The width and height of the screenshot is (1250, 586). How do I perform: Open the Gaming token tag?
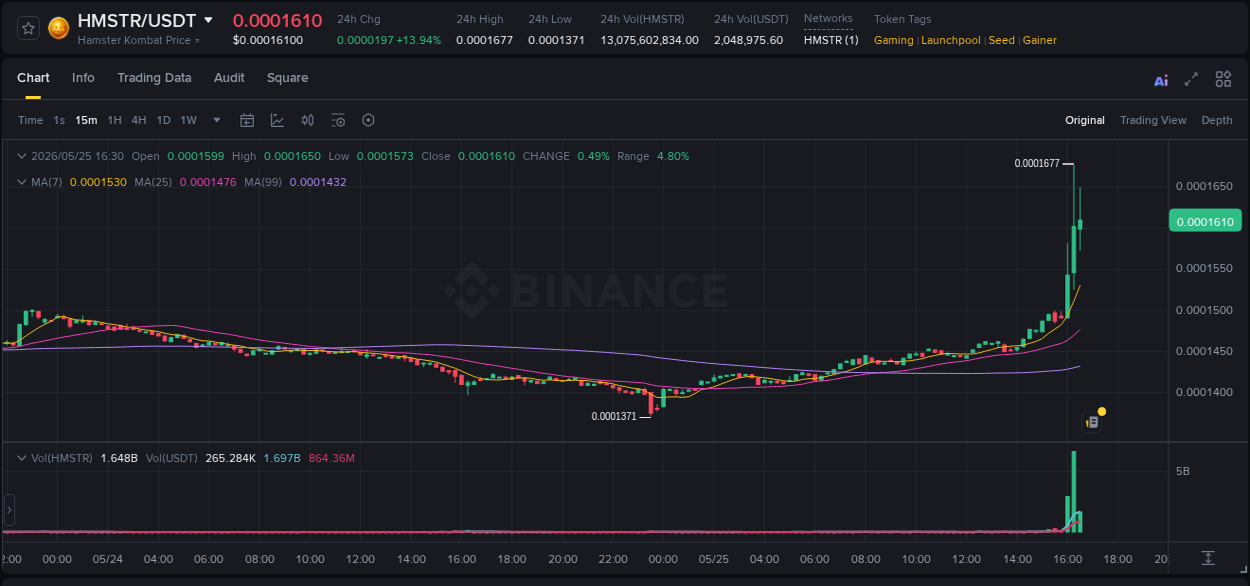894,40
